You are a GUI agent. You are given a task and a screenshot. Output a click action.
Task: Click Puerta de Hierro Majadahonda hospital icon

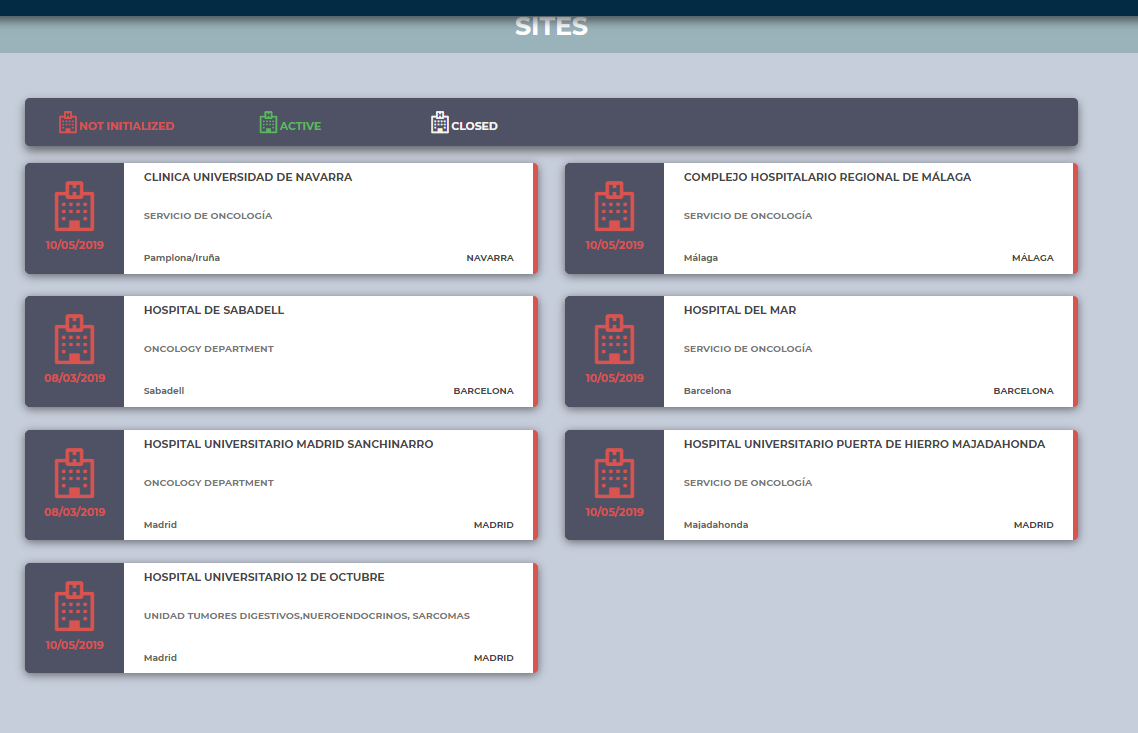click(x=615, y=473)
